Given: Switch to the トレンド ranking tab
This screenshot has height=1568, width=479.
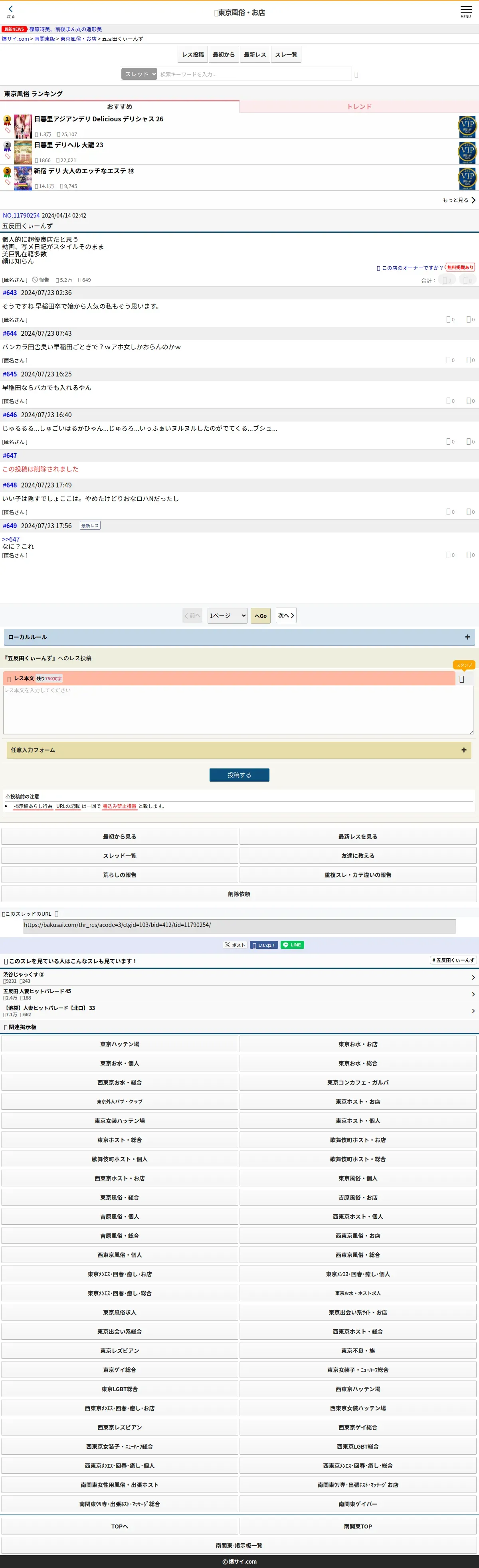Looking at the screenshot, I should [x=359, y=107].
